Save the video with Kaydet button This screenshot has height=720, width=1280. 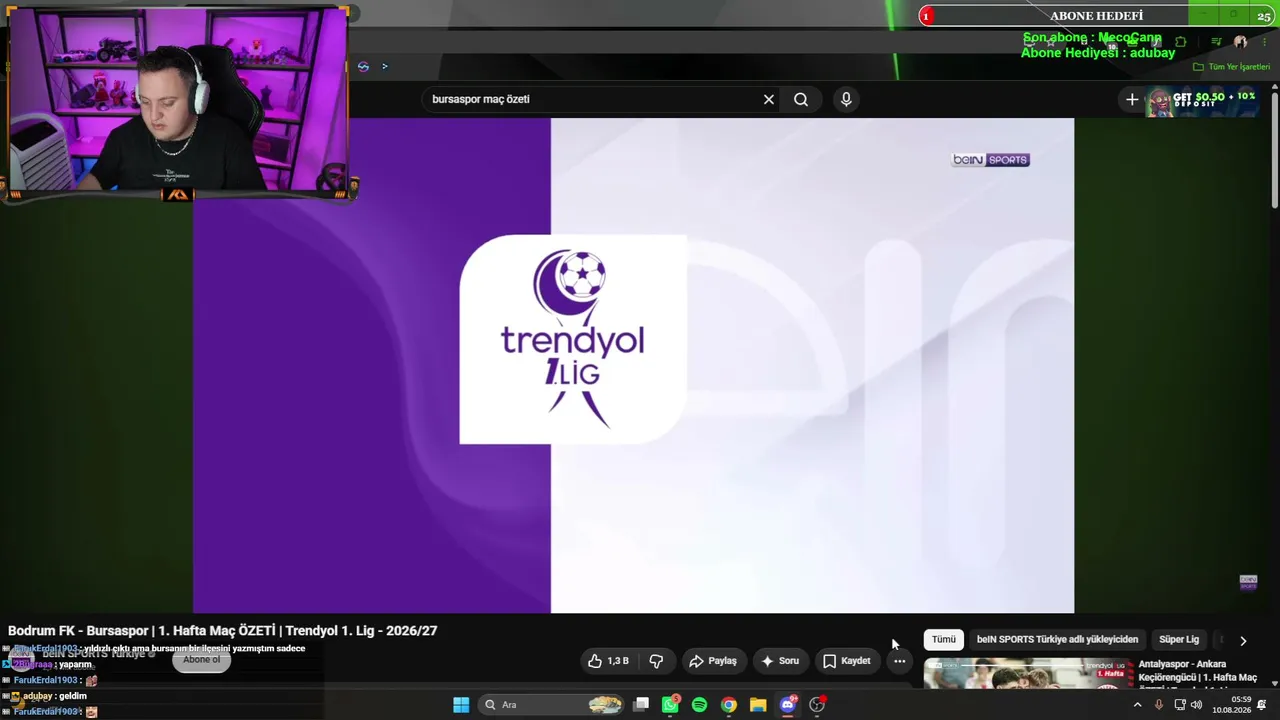(x=847, y=661)
